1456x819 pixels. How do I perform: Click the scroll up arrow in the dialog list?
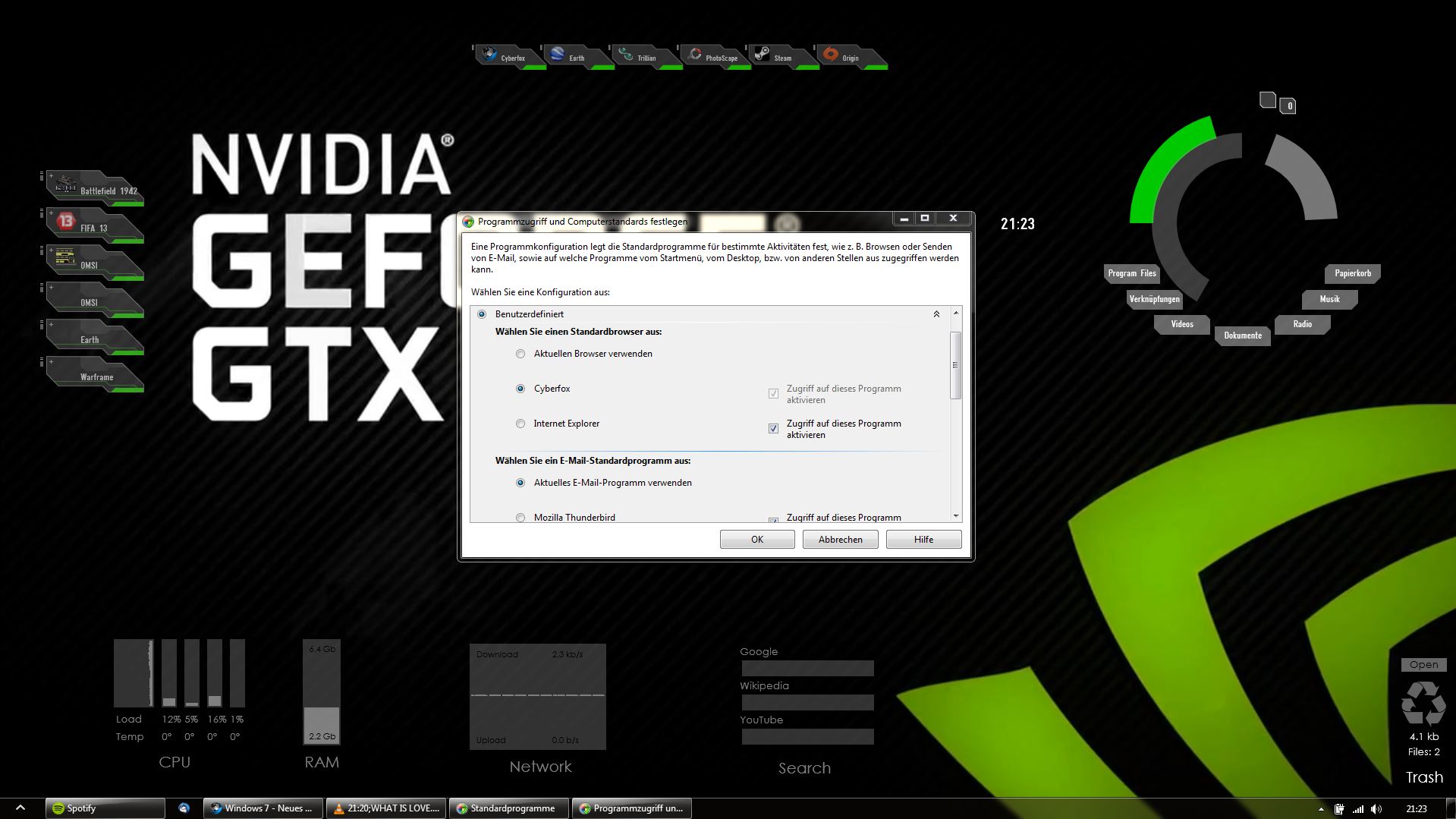(x=956, y=313)
